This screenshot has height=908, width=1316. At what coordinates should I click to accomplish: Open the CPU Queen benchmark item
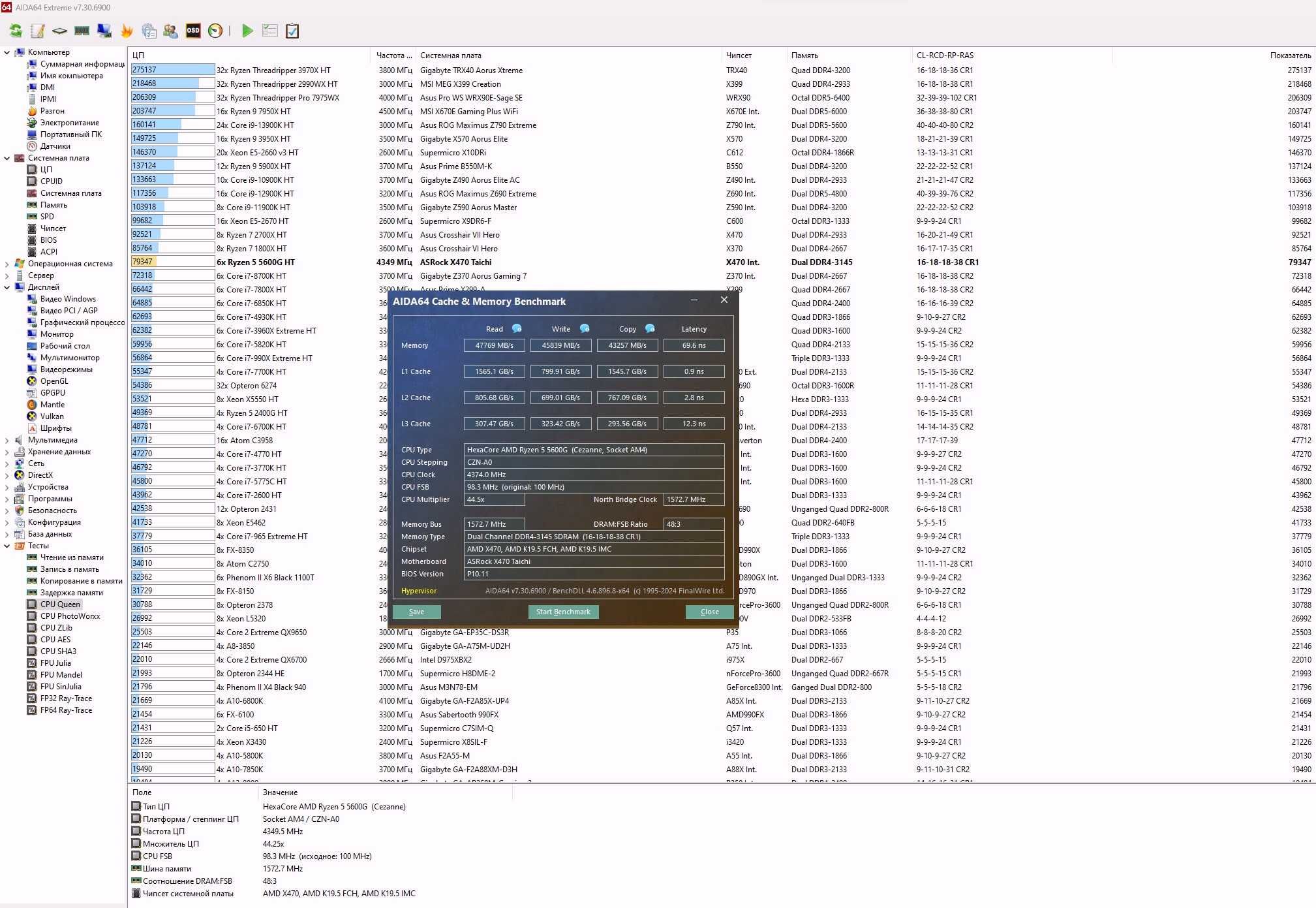pyautogui.click(x=60, y=604)
